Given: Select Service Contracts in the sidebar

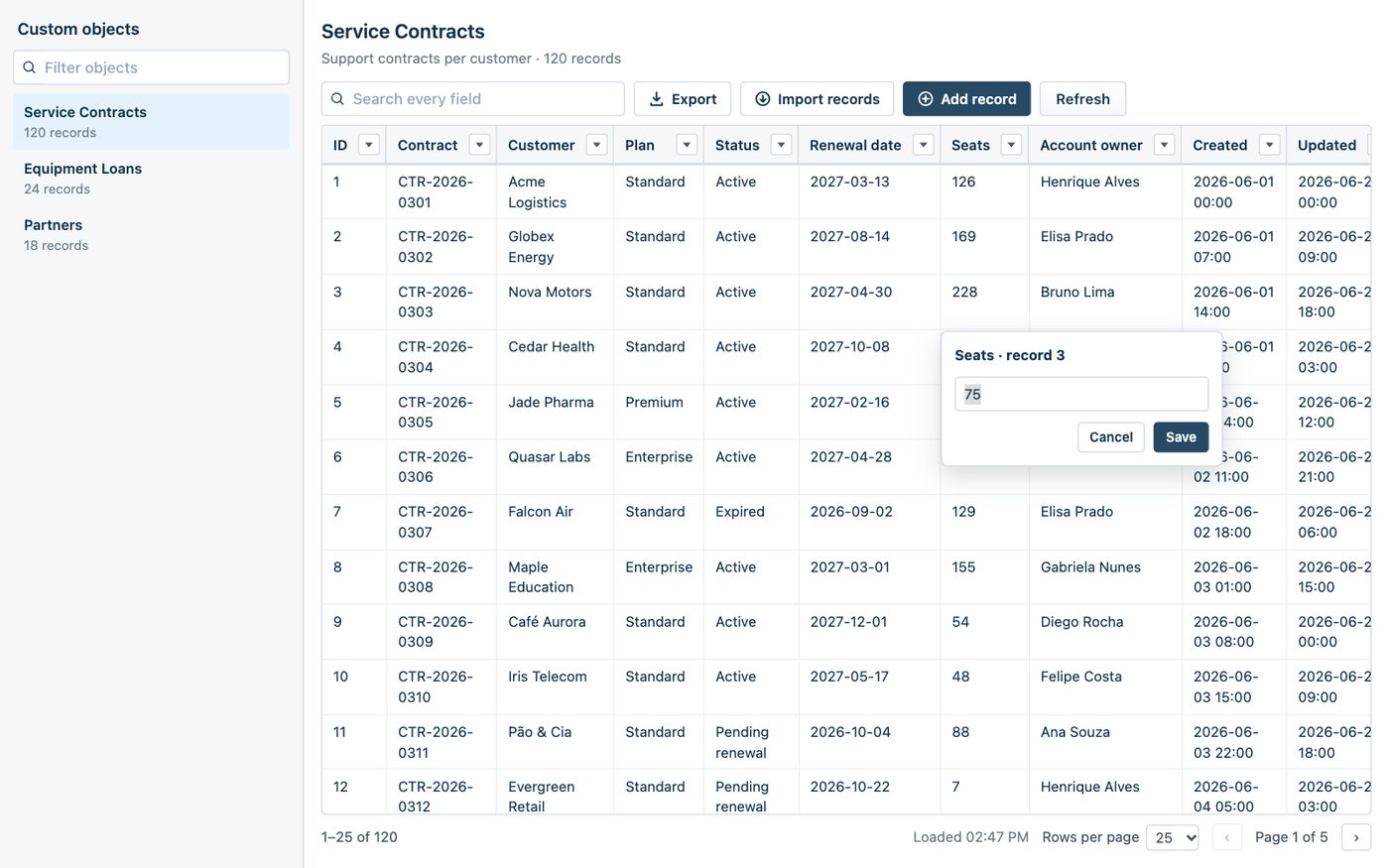Looking at the screenshot, I should (x=151, y=121).
